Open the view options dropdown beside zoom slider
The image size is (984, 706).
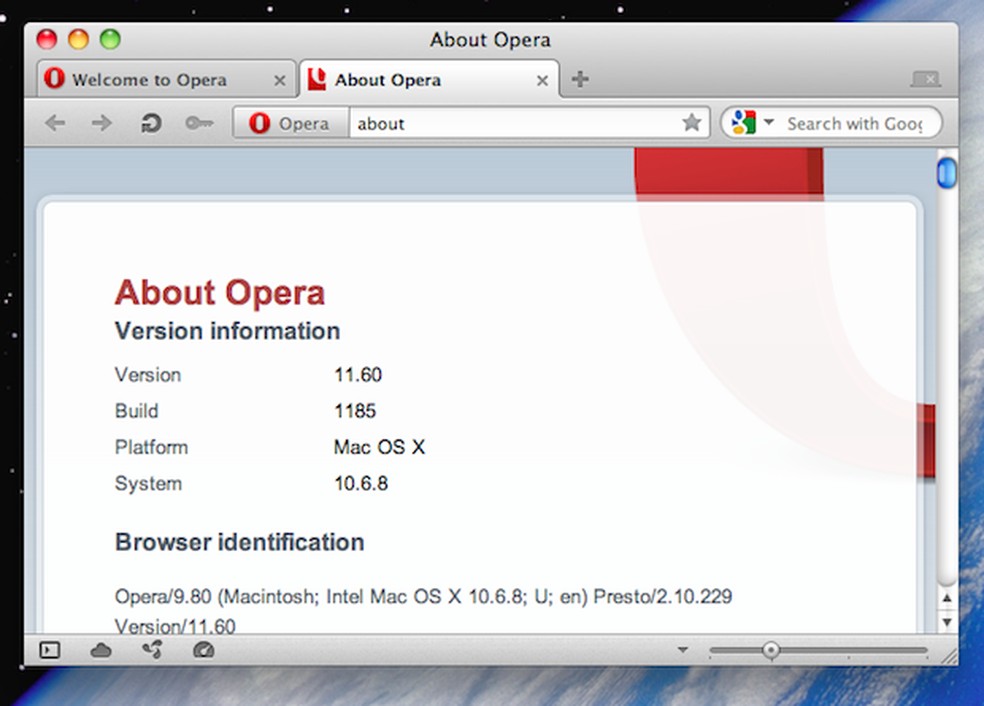coord(683,650)
